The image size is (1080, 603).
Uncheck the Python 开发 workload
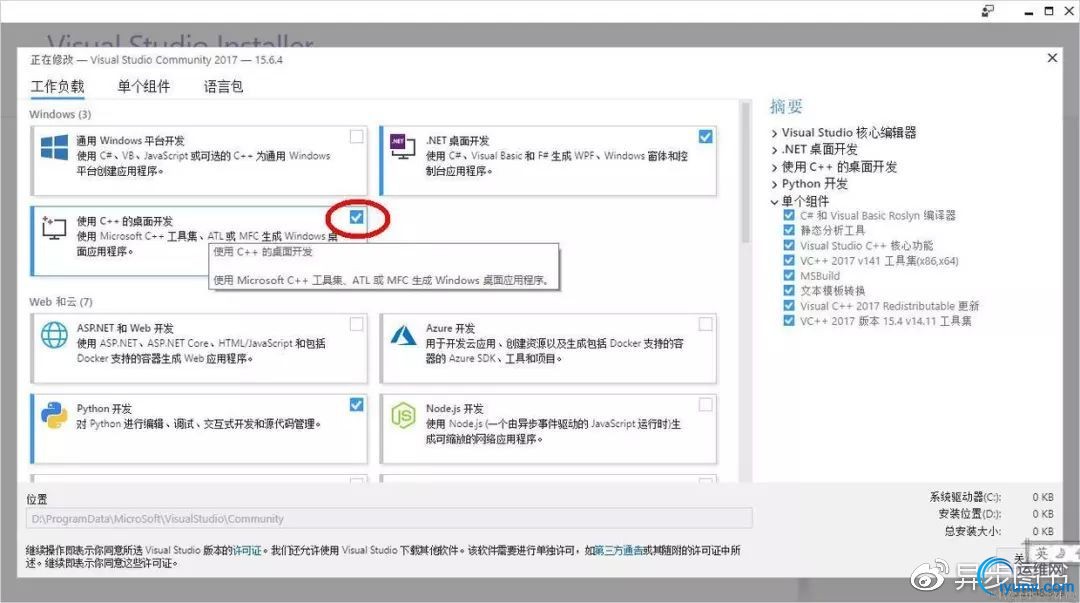(x=356, y=405)
